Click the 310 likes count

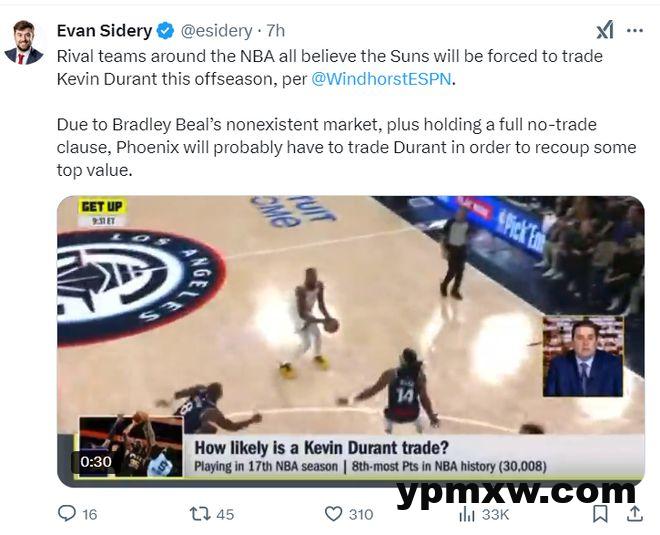point(361,514)
